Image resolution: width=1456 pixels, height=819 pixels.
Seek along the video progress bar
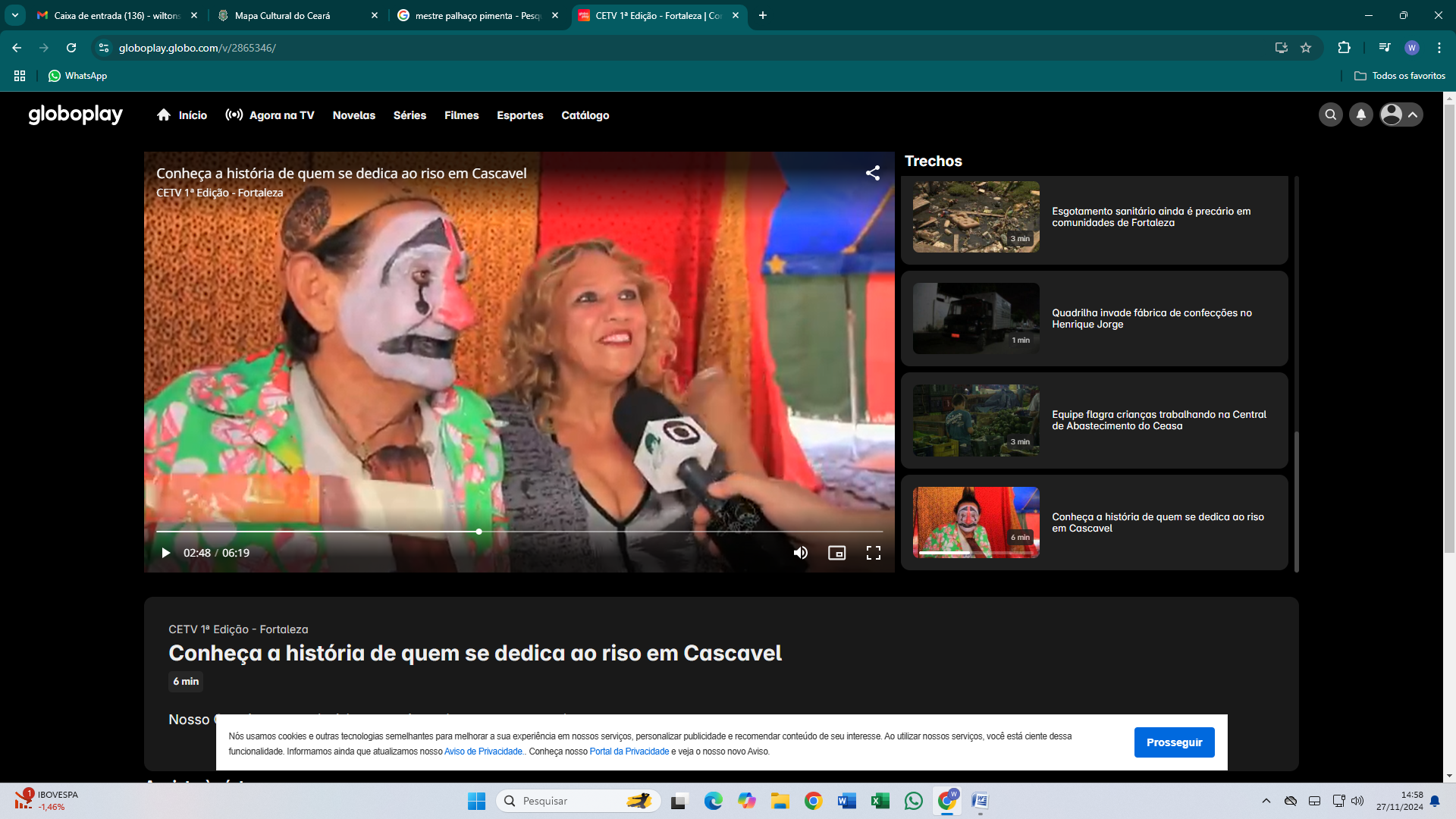pyautogui.click(x=607, y=532)
